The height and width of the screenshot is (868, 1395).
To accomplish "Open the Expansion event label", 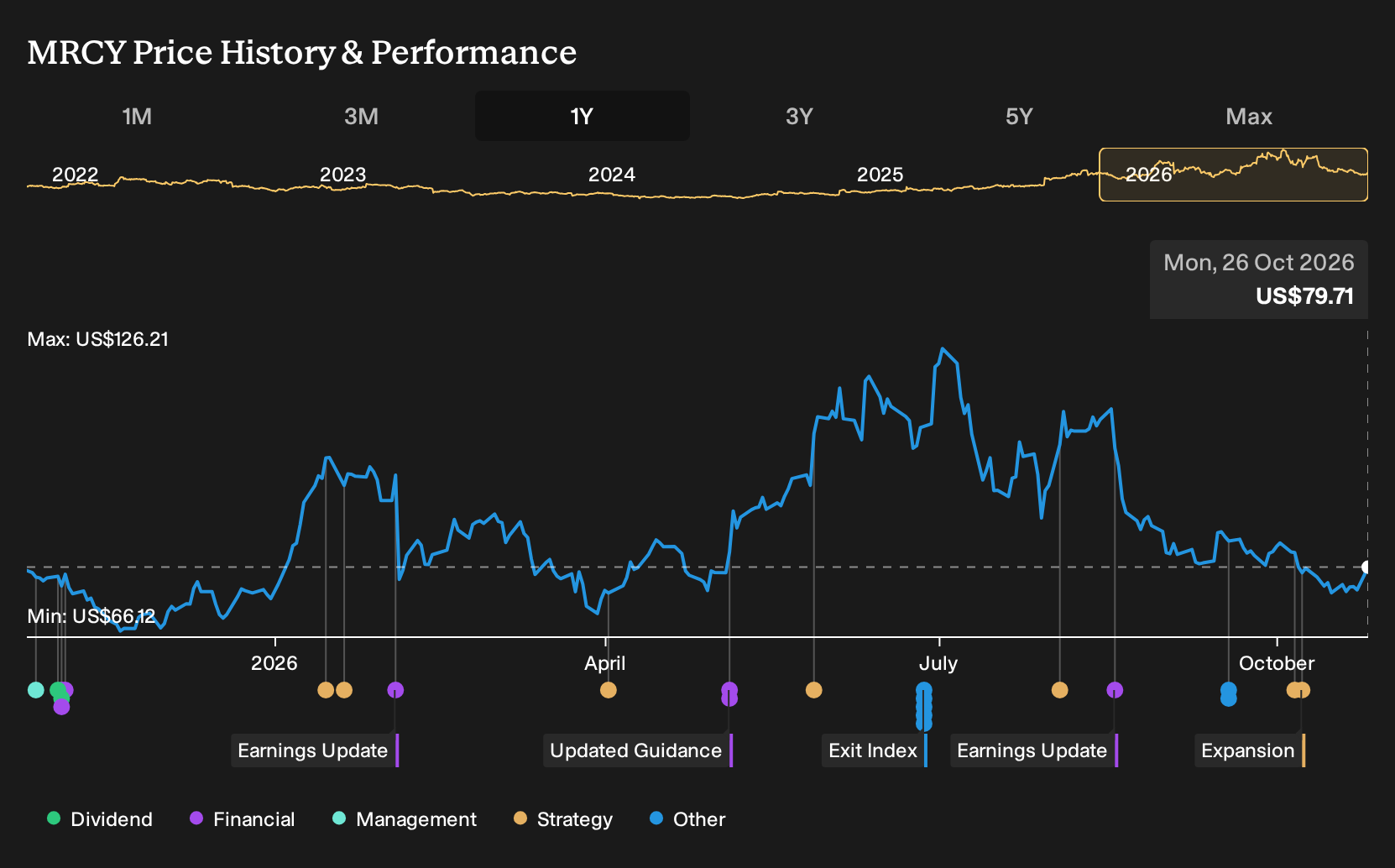I will coord(1250,750).
